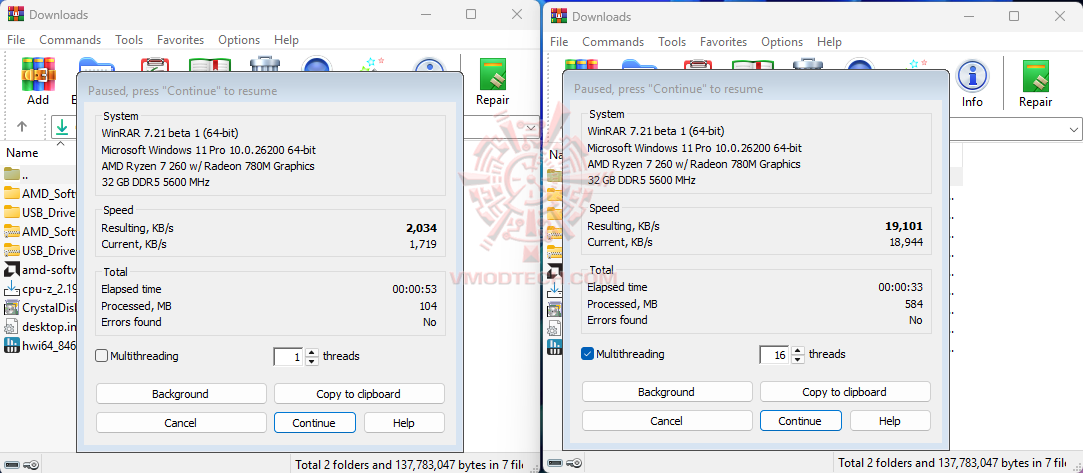The height and width of the screenshot is (473, 1083).
Task: Select the CrystalDisk file in left list
Action: 39,308
